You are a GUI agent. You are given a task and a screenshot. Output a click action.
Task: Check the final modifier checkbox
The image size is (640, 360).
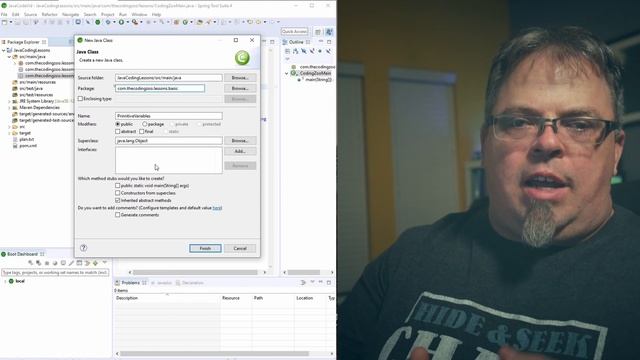[x=142, y=131]
